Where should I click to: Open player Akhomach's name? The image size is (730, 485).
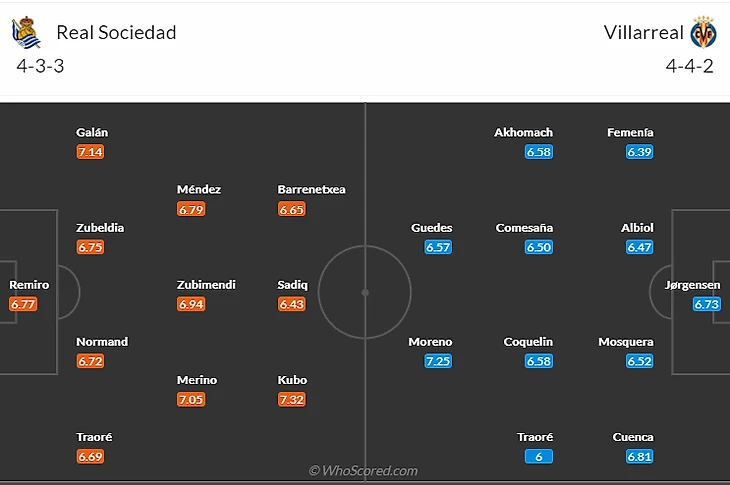pyautogui.click(x=523, y=132)
